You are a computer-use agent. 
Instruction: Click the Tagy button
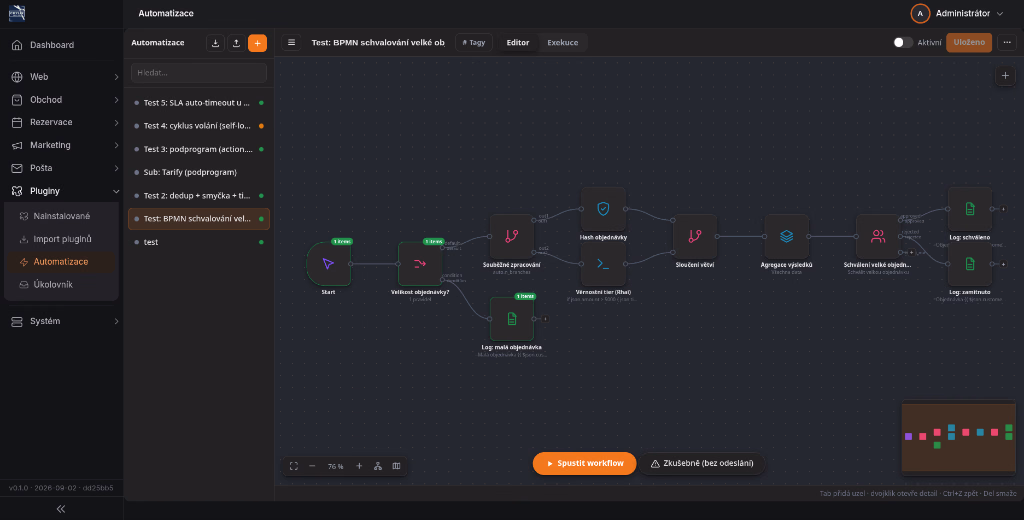473,42
